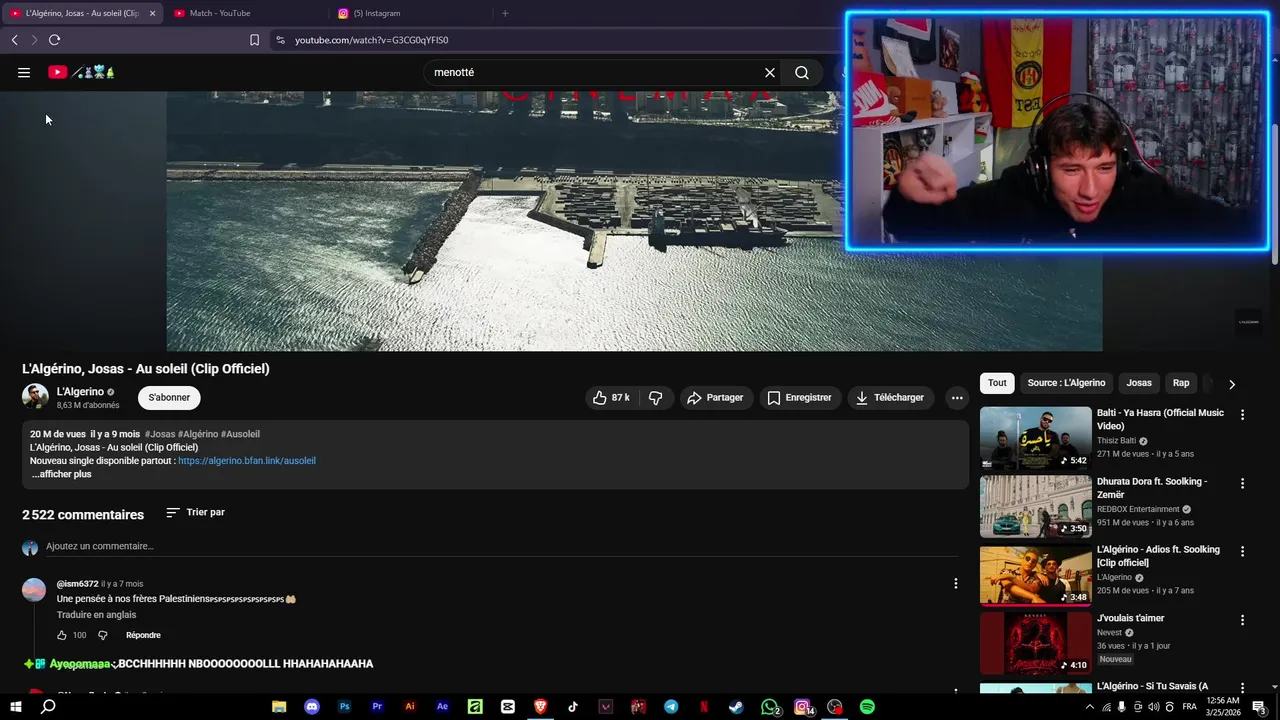This screenshot has width=1280, height=720.
Task: Dislike the video with thumbs down
Action: pos(656,397)
